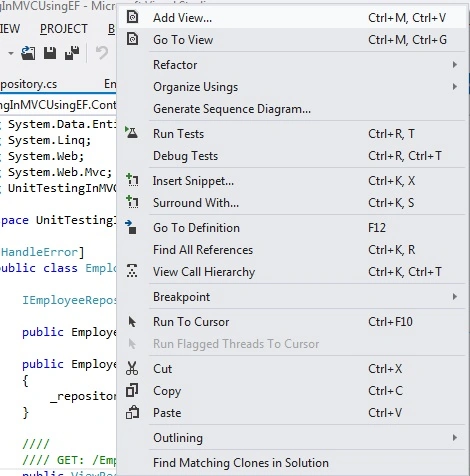The height and width of the screenshot is (476, 470).
Task: Click the Save All toolbar icon
Action: [72, 53]
